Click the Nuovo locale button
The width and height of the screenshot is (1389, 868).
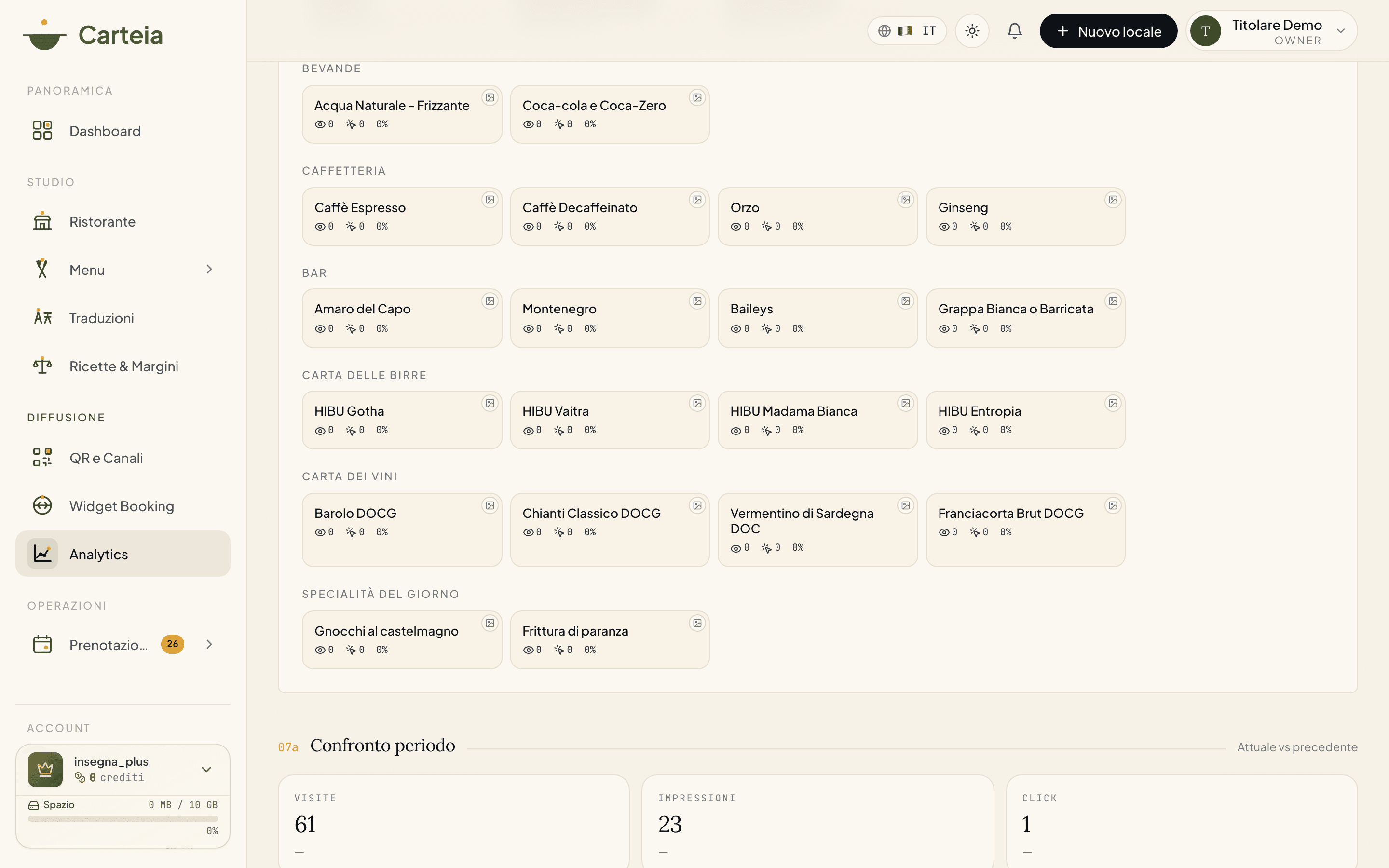tap(1108, 31)
